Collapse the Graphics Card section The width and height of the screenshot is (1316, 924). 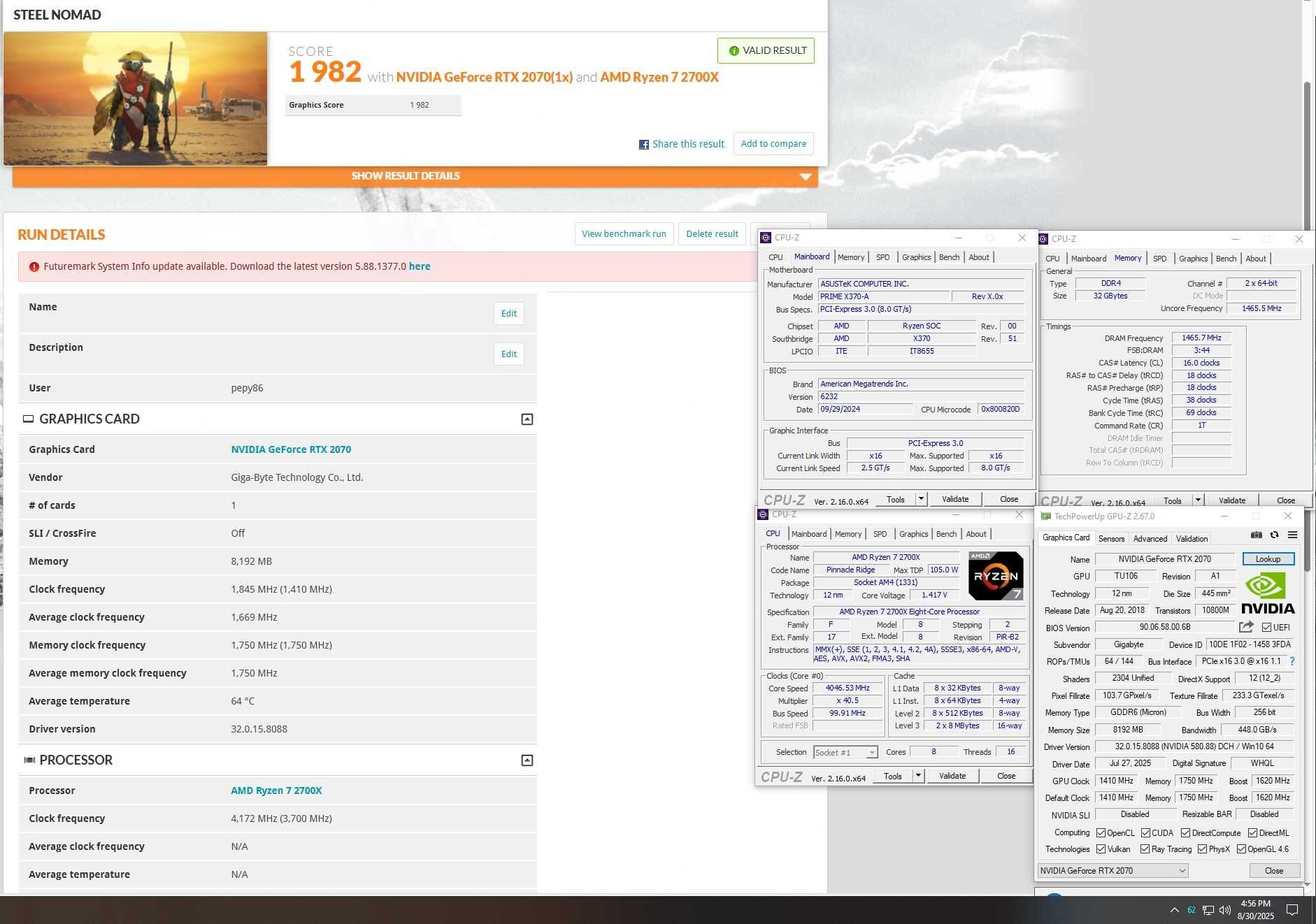527,419
